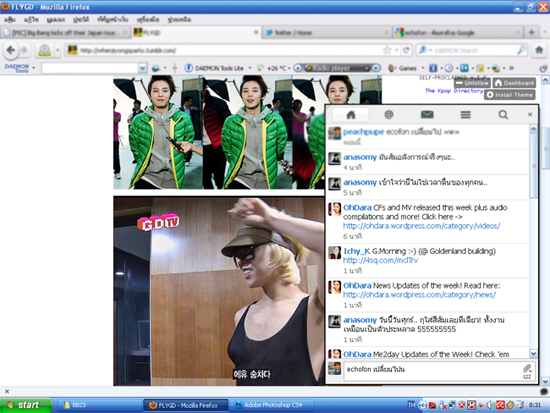
Task: Click the +26 °C weather button
Action: 272,68
